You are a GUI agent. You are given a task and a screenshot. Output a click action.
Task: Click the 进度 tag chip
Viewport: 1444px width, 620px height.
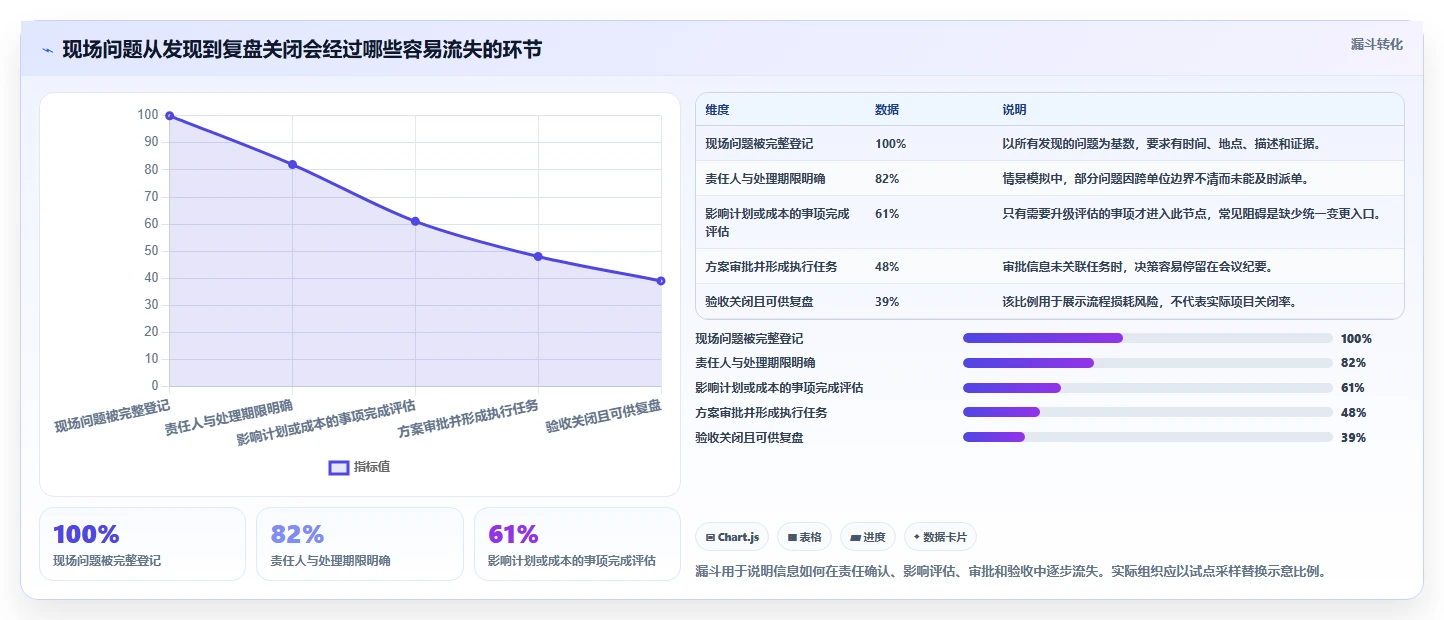click(x=868, y=537)
